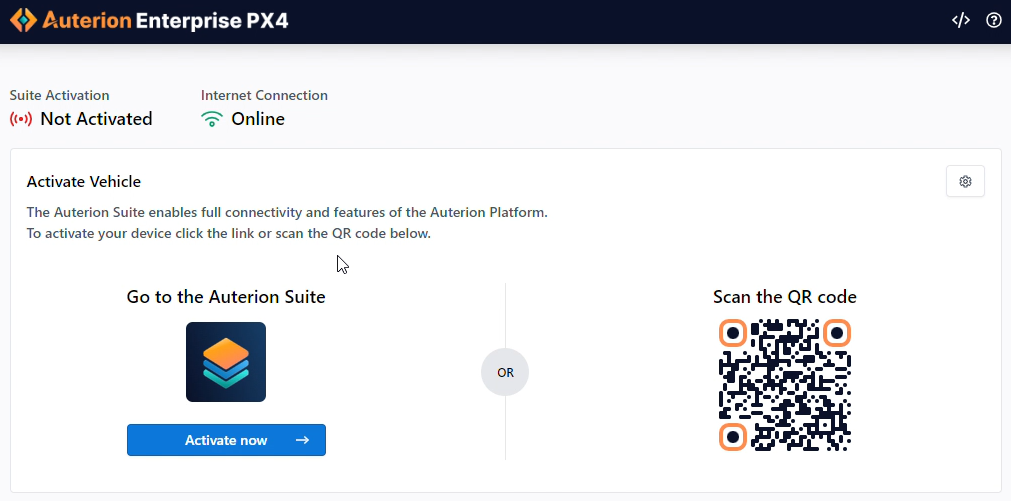Click the green Wi-Fi online icon
This screenshot has height=501, width=1011.
pyautogui.click(x=212, y=119)
